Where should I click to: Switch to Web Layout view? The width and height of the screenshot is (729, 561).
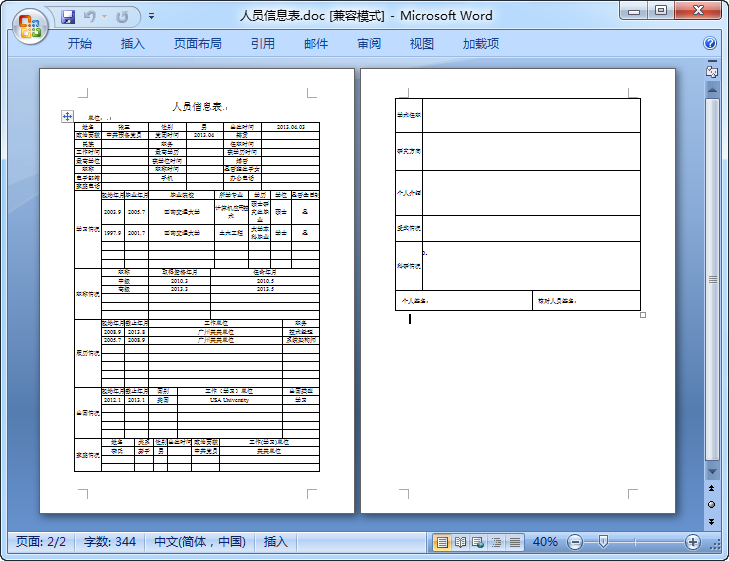478,542
